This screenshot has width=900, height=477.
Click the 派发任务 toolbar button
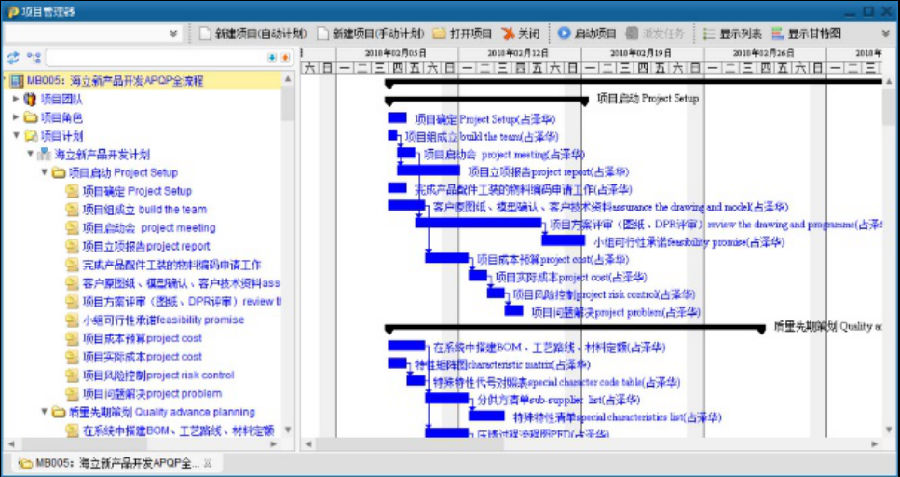coord(655,33)
